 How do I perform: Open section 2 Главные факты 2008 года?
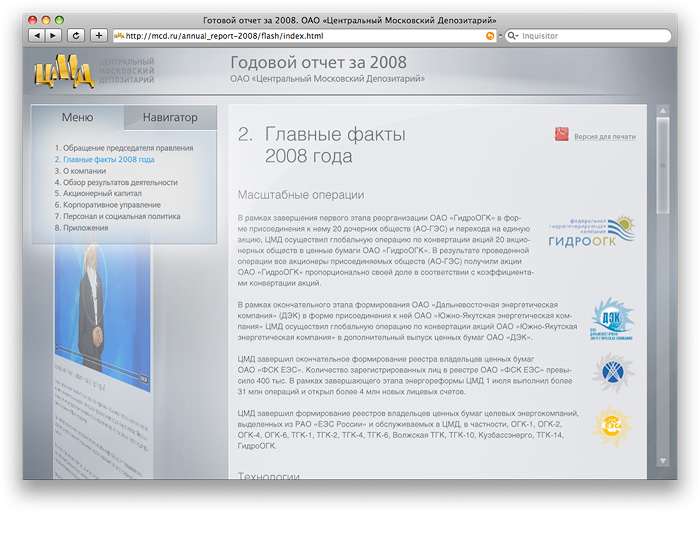tap(104, 159)
